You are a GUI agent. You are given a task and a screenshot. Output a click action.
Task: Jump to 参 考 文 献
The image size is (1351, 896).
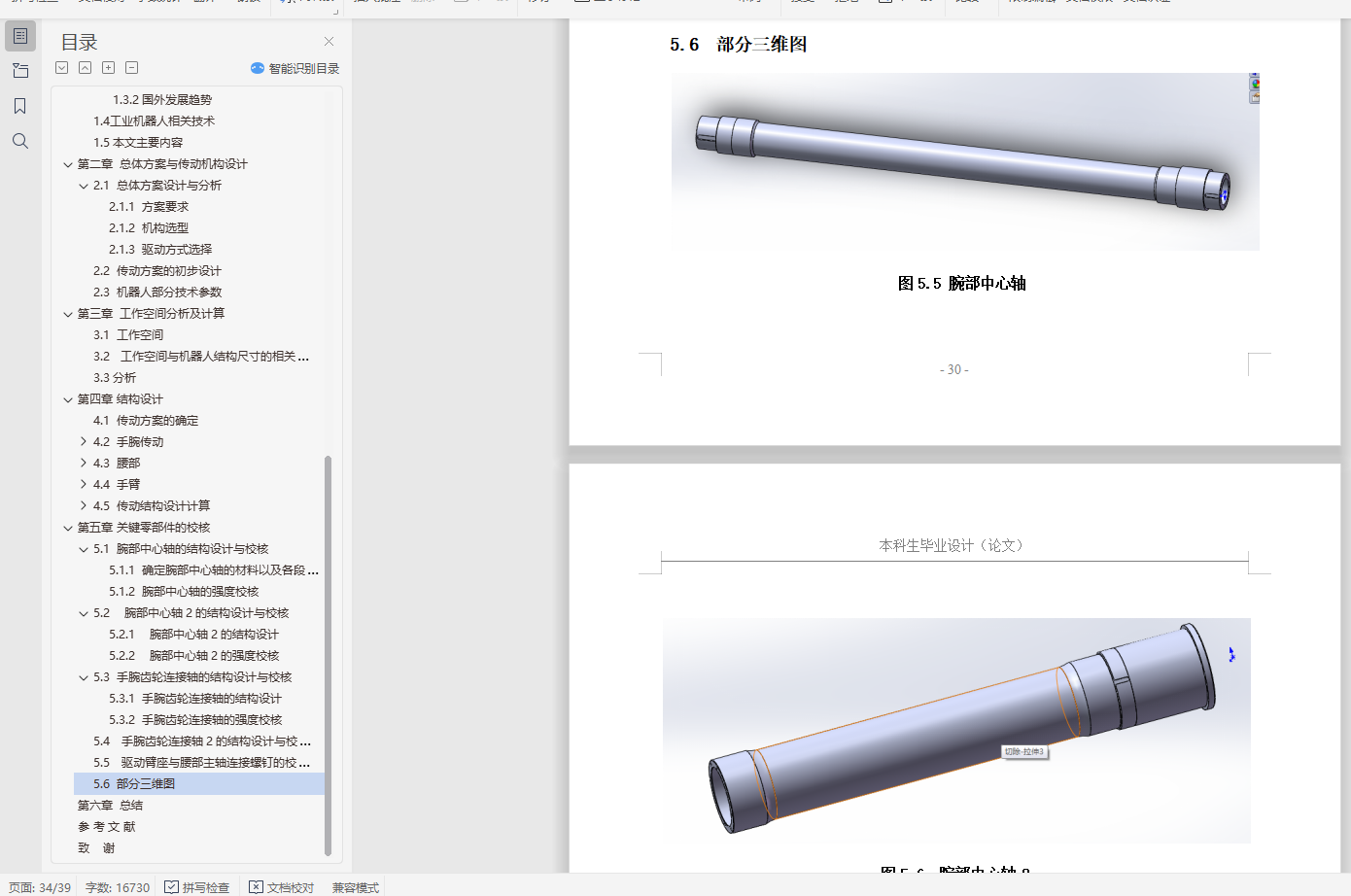(x=107, y=827)
